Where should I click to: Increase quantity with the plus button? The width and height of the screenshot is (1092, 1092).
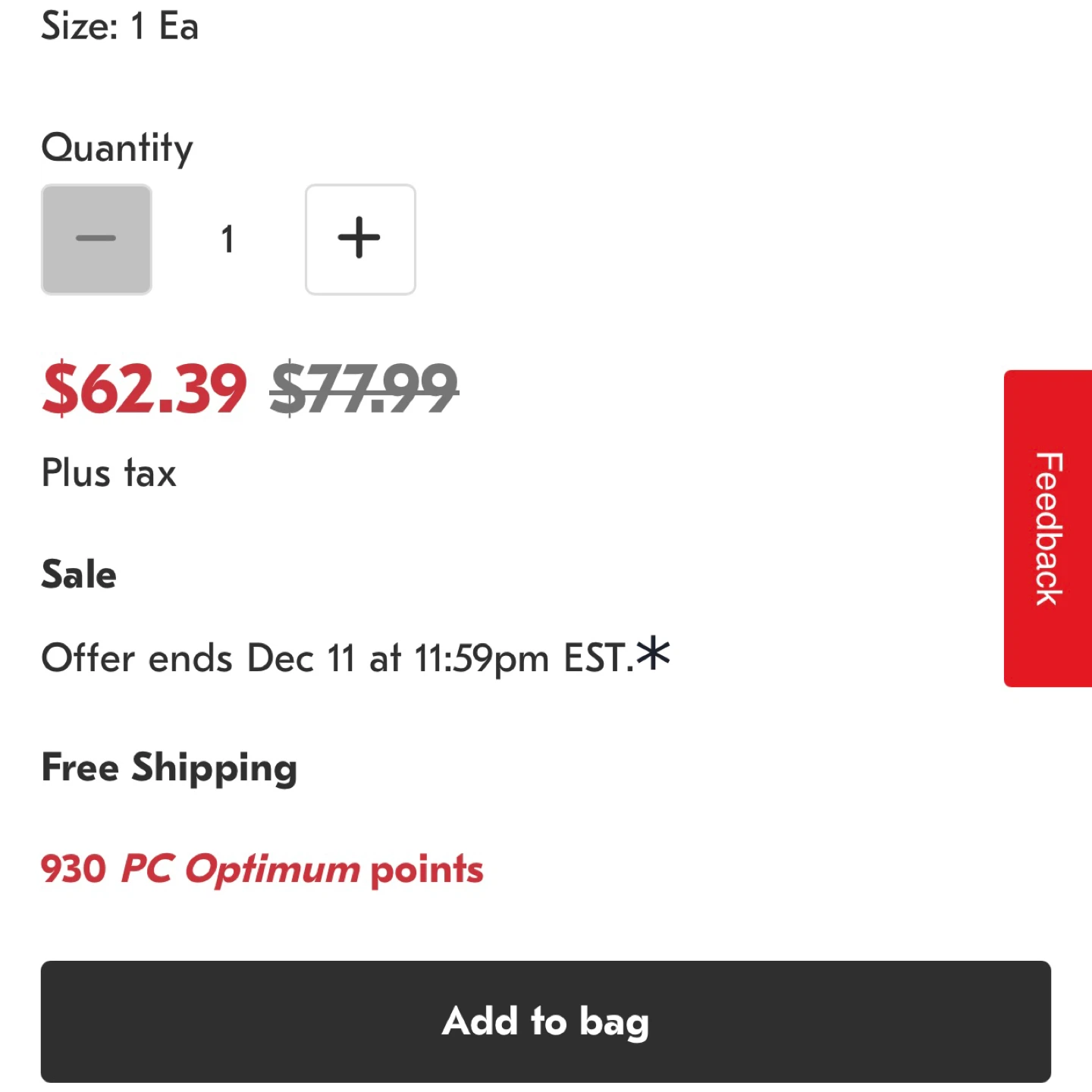click(360, 239)
